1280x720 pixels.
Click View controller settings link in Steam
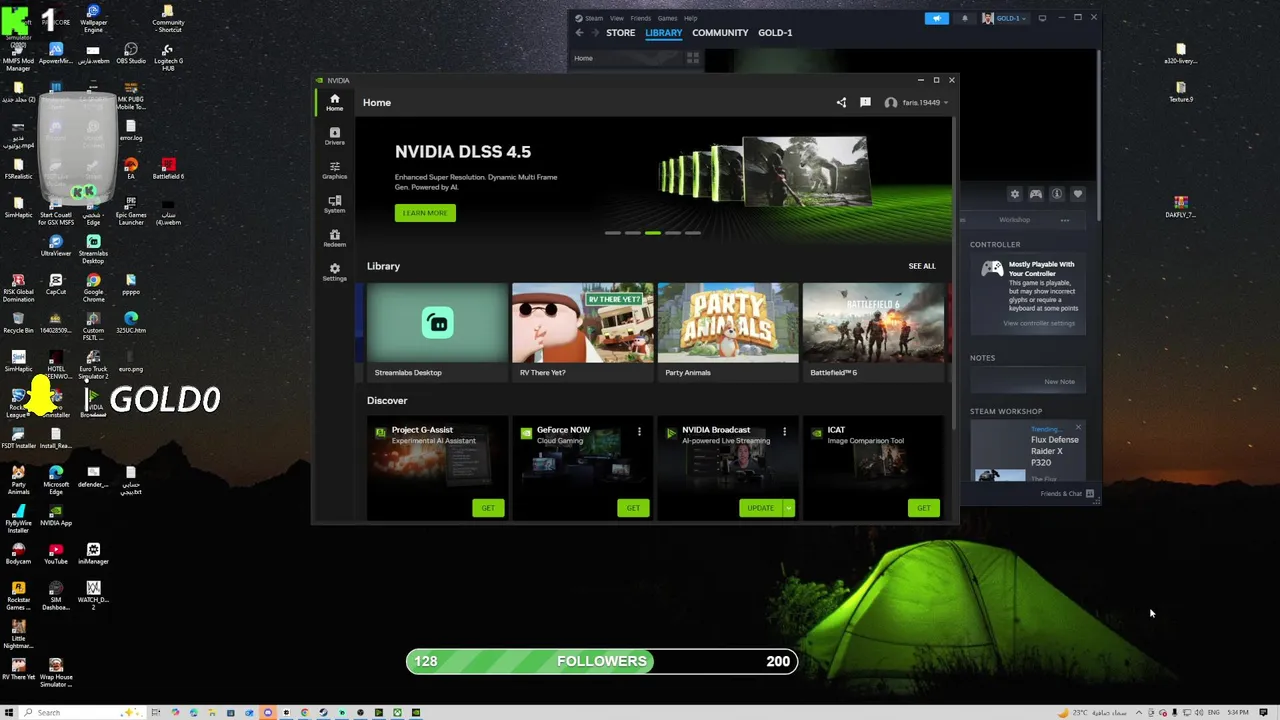[x=1039, y=323]
